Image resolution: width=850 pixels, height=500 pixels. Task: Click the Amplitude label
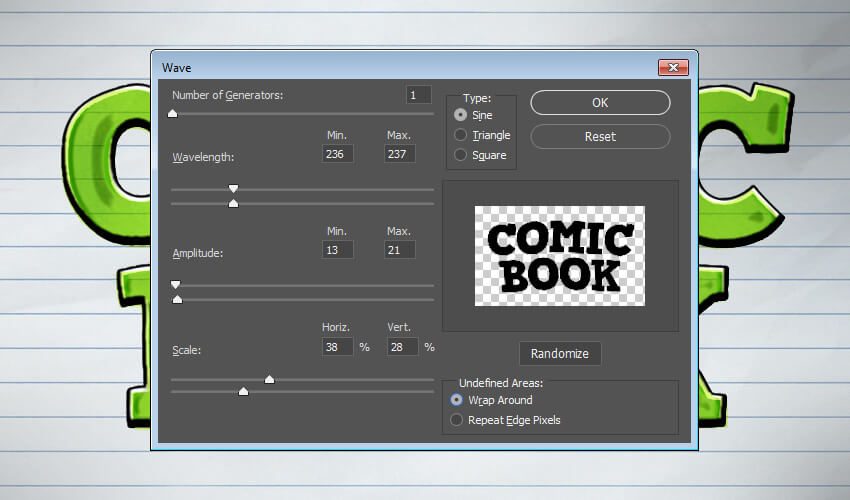[x=198, y=253]
